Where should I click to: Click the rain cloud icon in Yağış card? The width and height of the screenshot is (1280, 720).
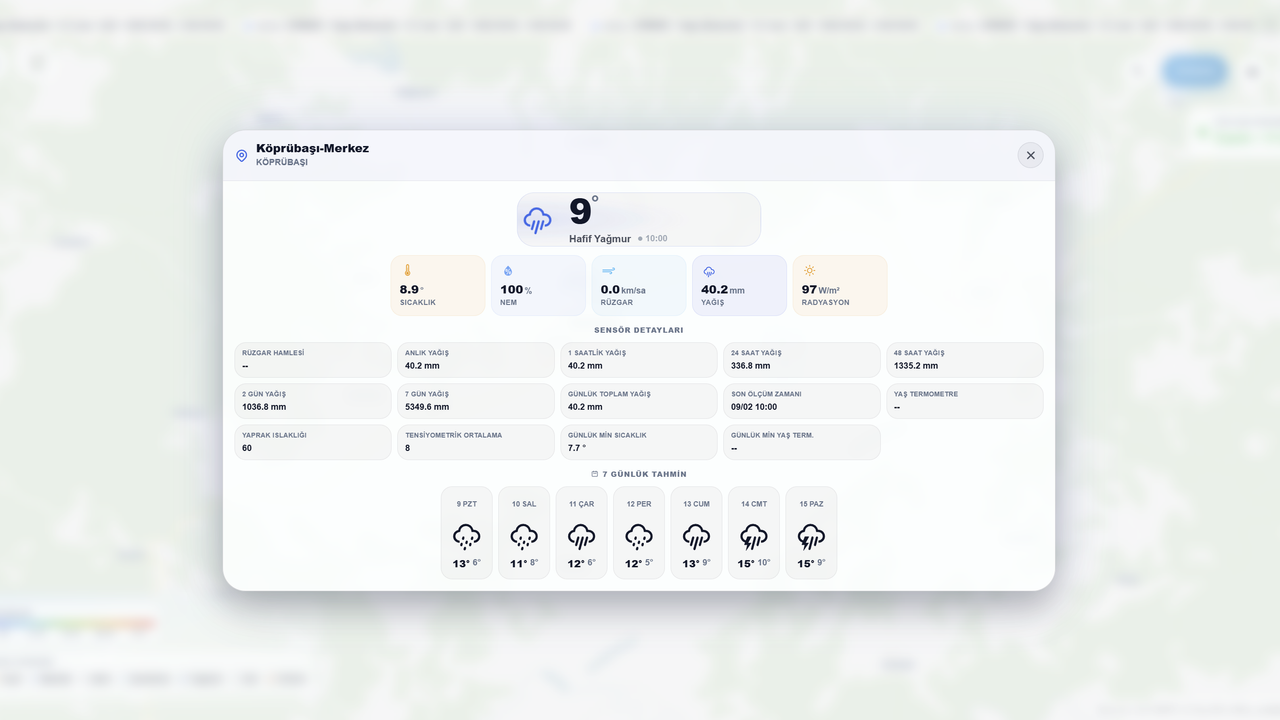pyautogui.click(x=709, y=271)
